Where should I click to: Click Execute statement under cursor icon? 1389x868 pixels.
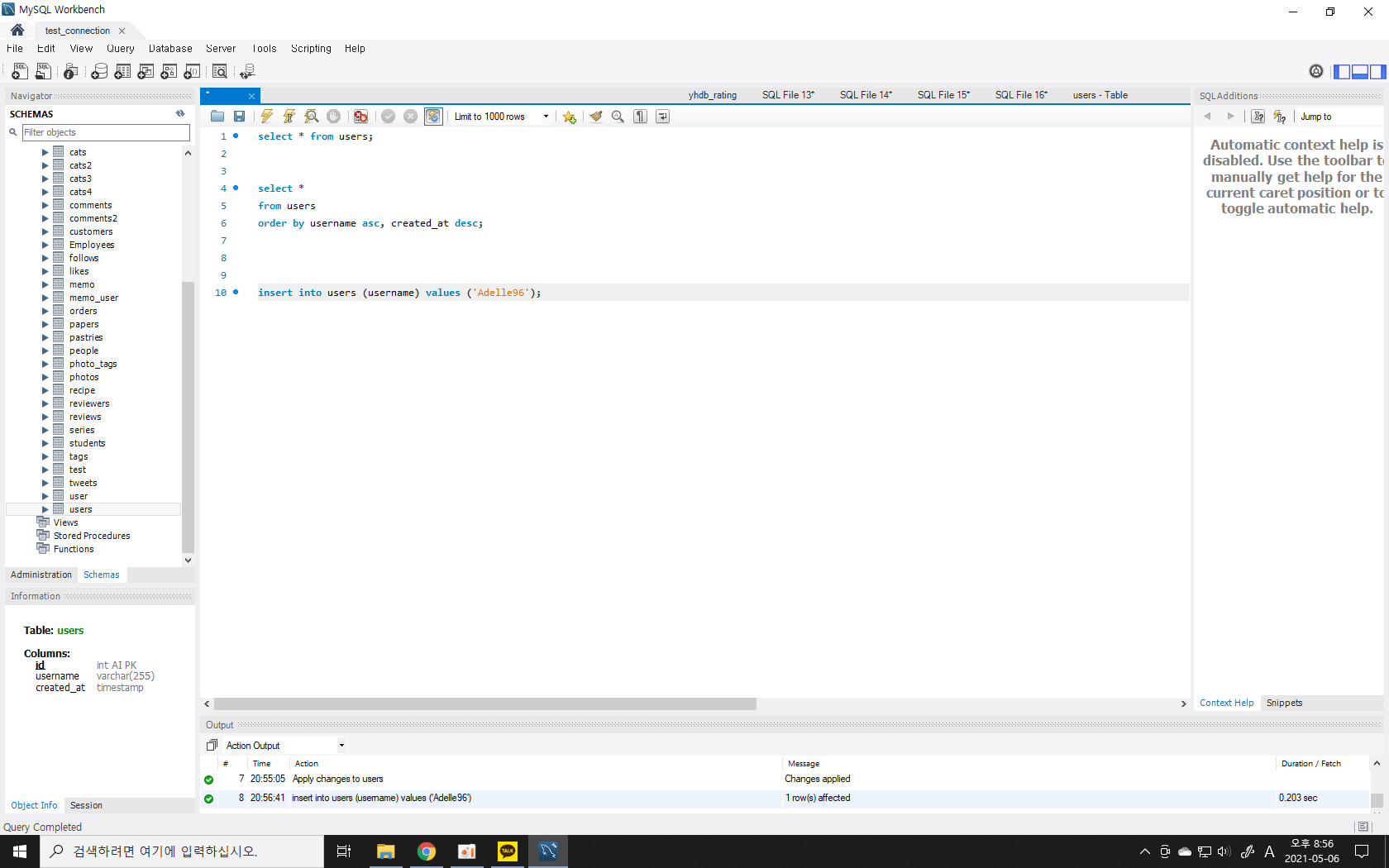[x=289, y=117]
